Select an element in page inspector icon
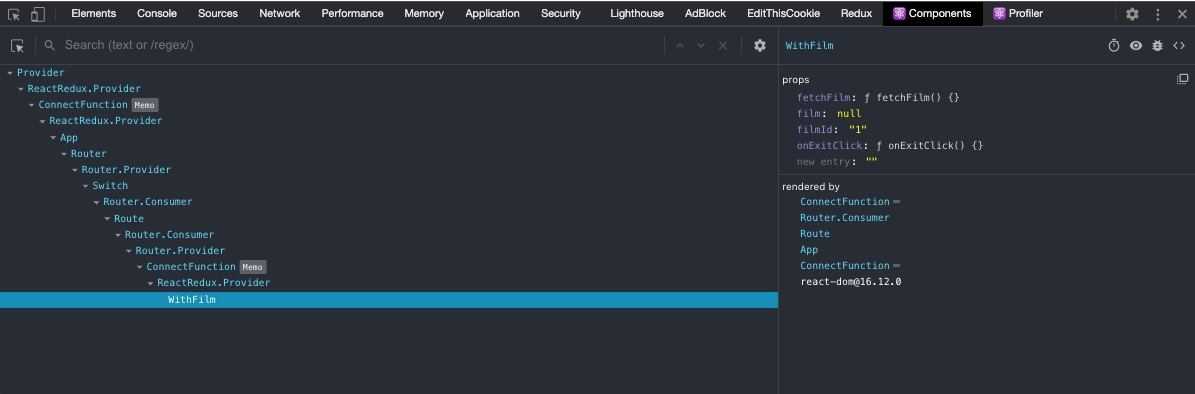The image size is (1195, 394). click(14, 14)
